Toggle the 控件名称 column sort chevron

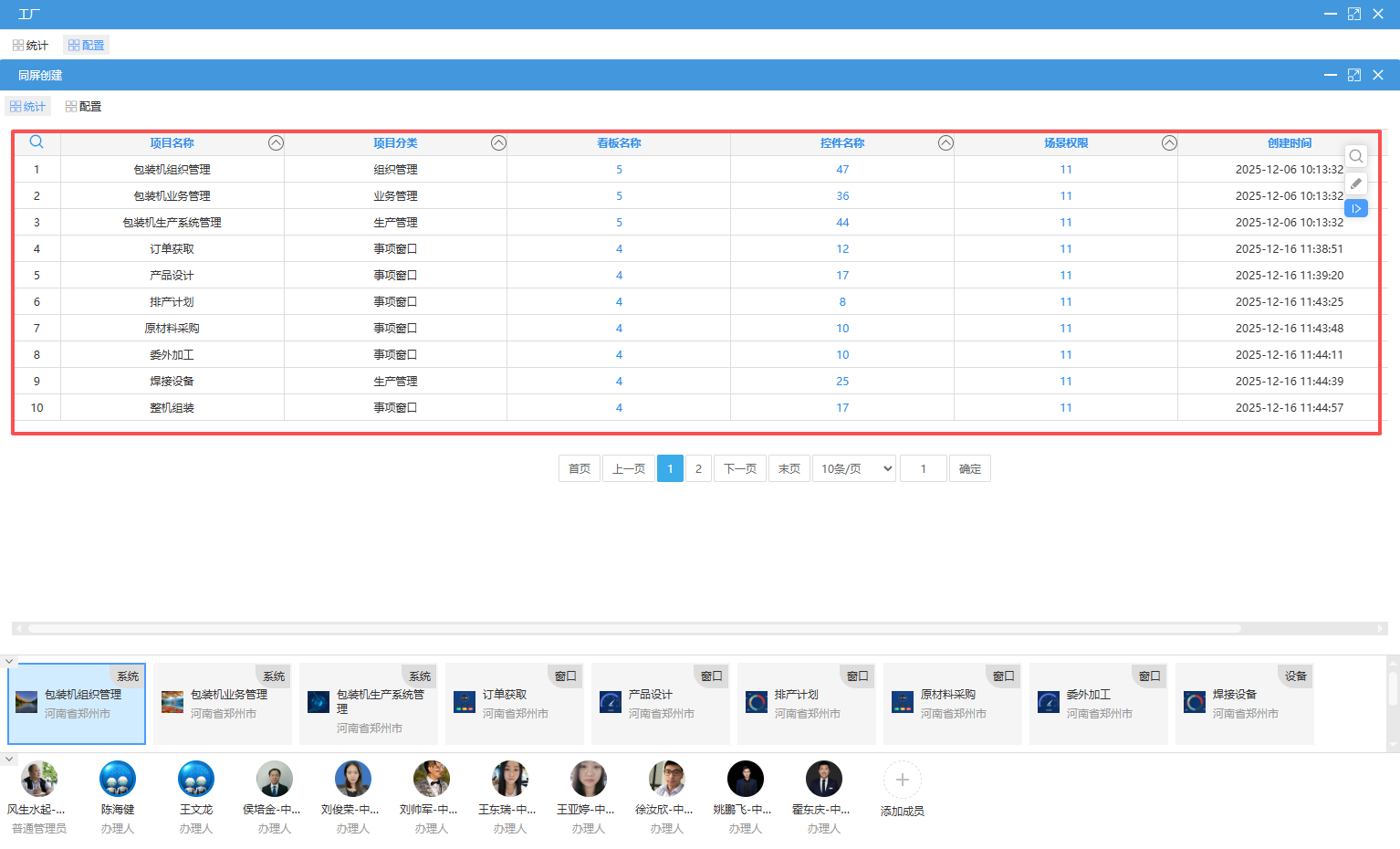coord(946,143)
